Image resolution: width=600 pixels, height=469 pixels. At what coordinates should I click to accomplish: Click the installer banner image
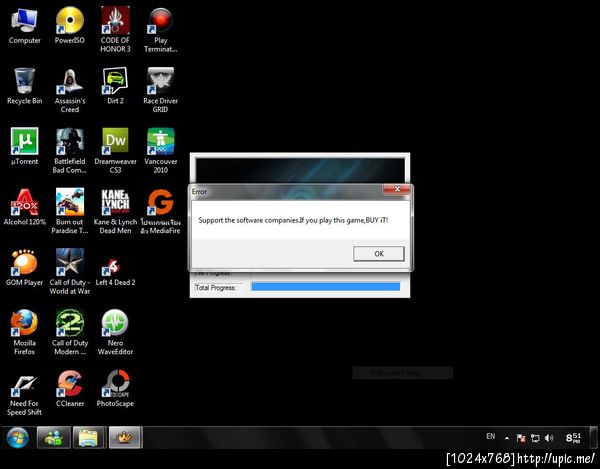click(300, 170)
